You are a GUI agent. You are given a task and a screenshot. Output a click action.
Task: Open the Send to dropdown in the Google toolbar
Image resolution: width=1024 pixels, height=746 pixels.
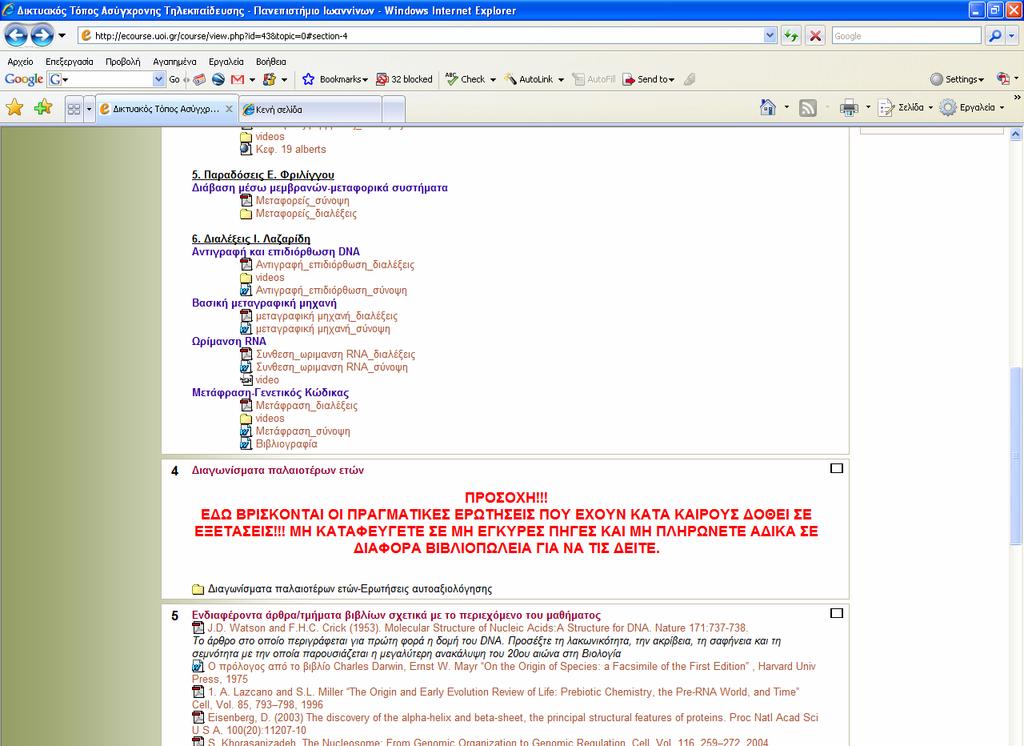pos(671,80)
